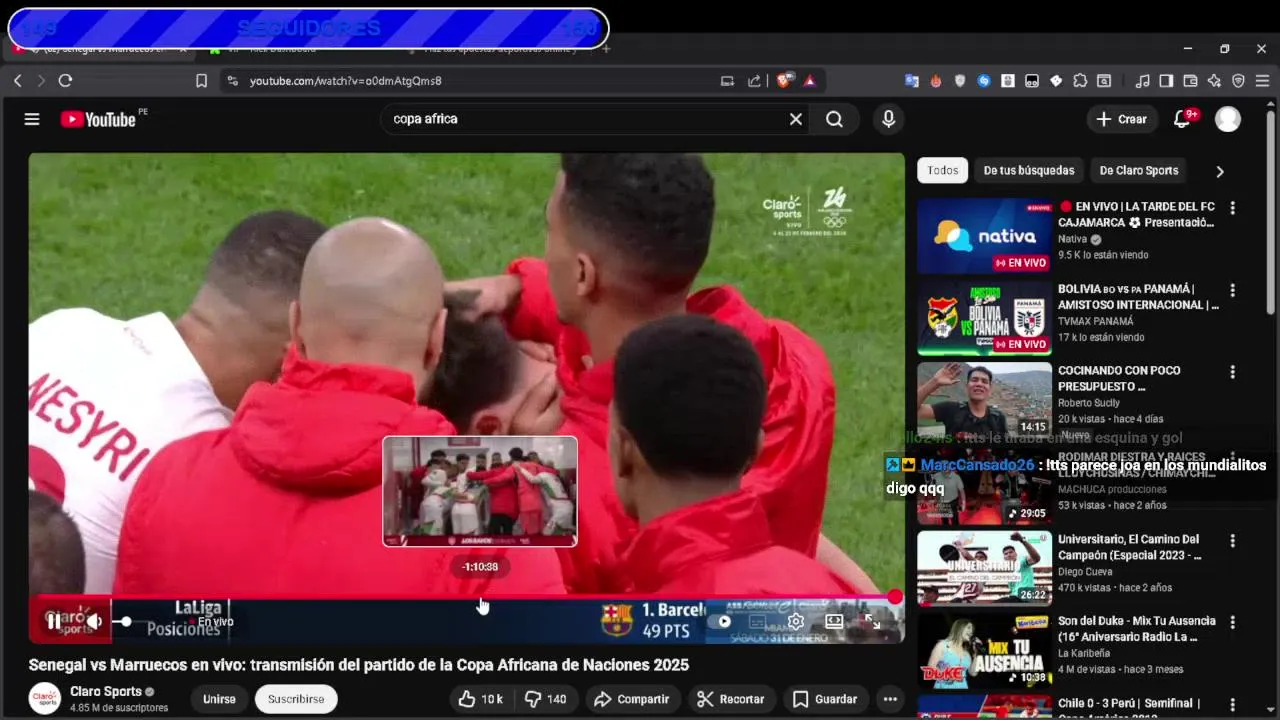Open the Leo AI sparkle icon

coord(1214,81)
